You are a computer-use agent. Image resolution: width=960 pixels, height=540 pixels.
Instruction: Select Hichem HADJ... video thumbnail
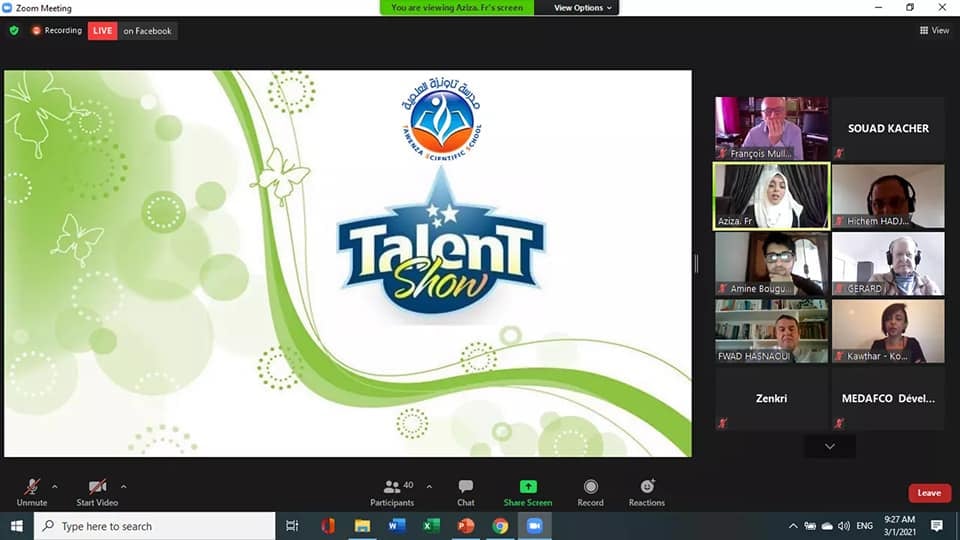[888, 196]
